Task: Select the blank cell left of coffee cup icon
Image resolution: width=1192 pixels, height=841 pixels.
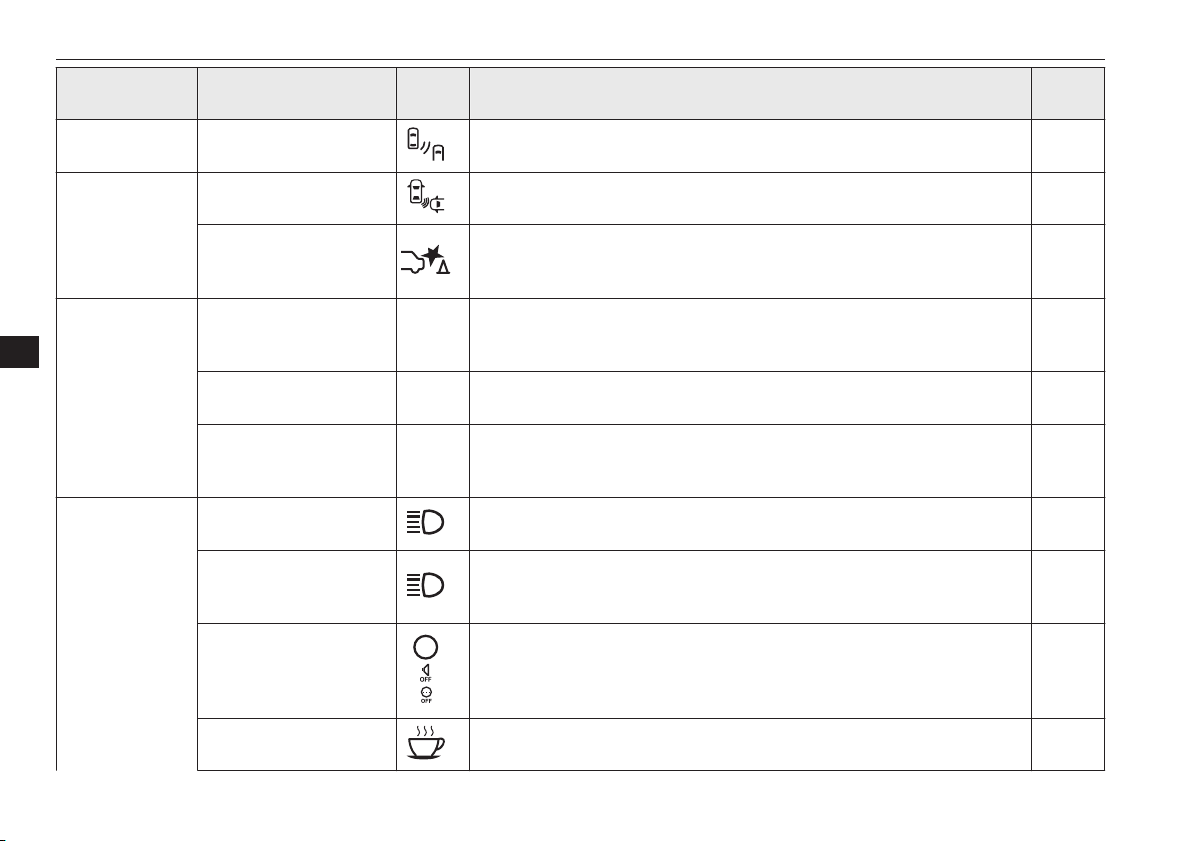Action: [296, 744]
